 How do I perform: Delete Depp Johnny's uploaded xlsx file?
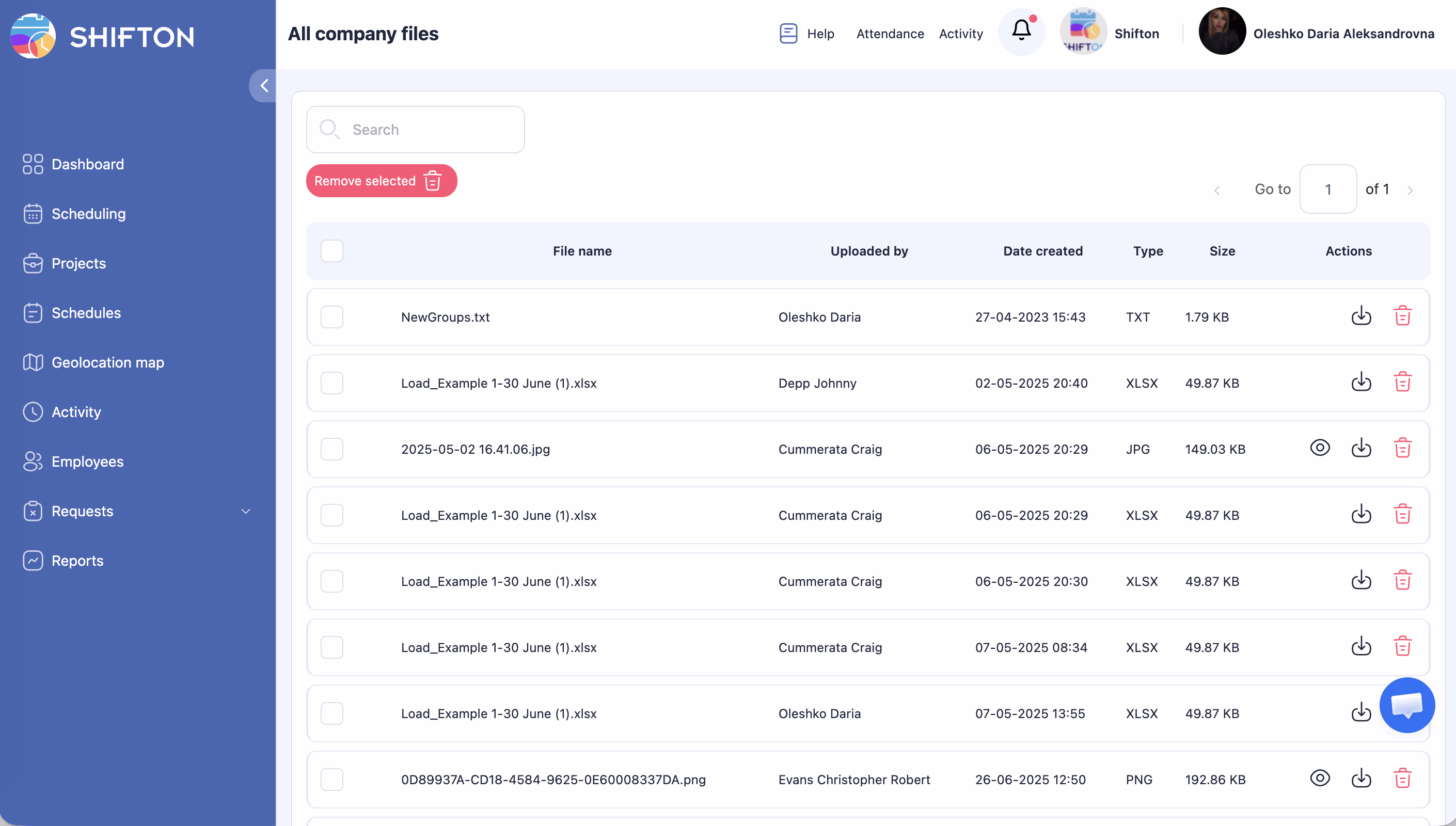coord(1402,383)
